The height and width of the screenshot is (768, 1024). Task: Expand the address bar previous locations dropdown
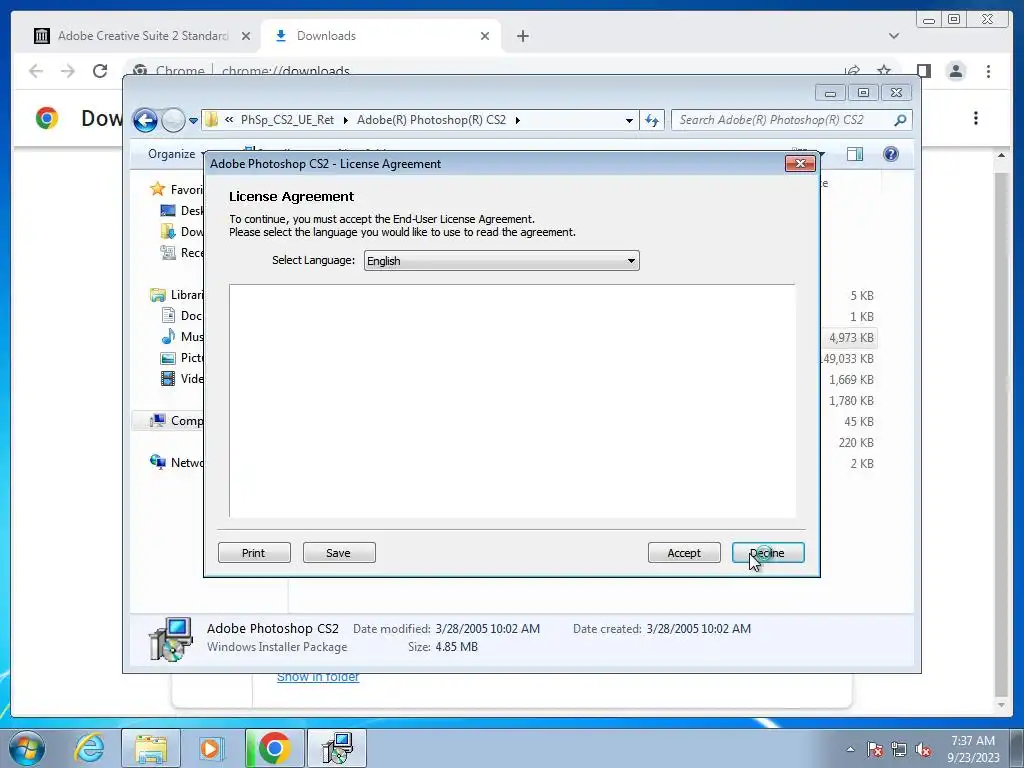(x=629, y=120)
